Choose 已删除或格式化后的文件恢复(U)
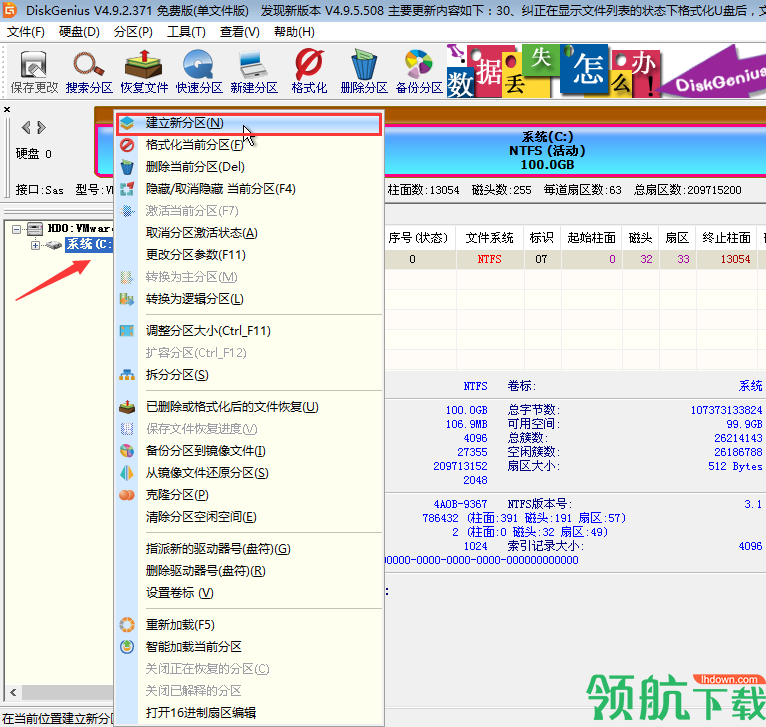 pos(249,407)
